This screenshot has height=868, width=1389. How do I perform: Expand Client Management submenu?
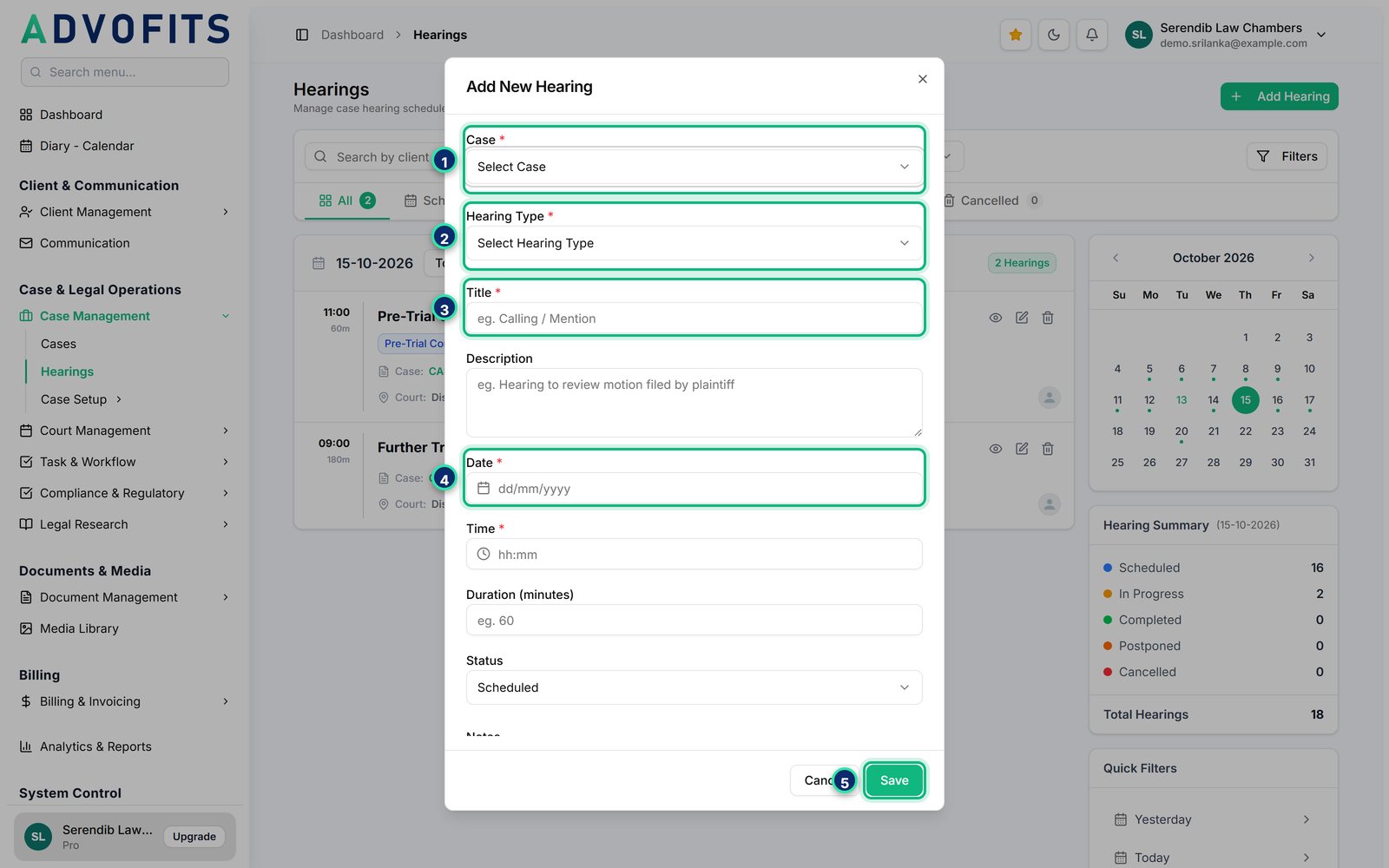click(125, 212)
